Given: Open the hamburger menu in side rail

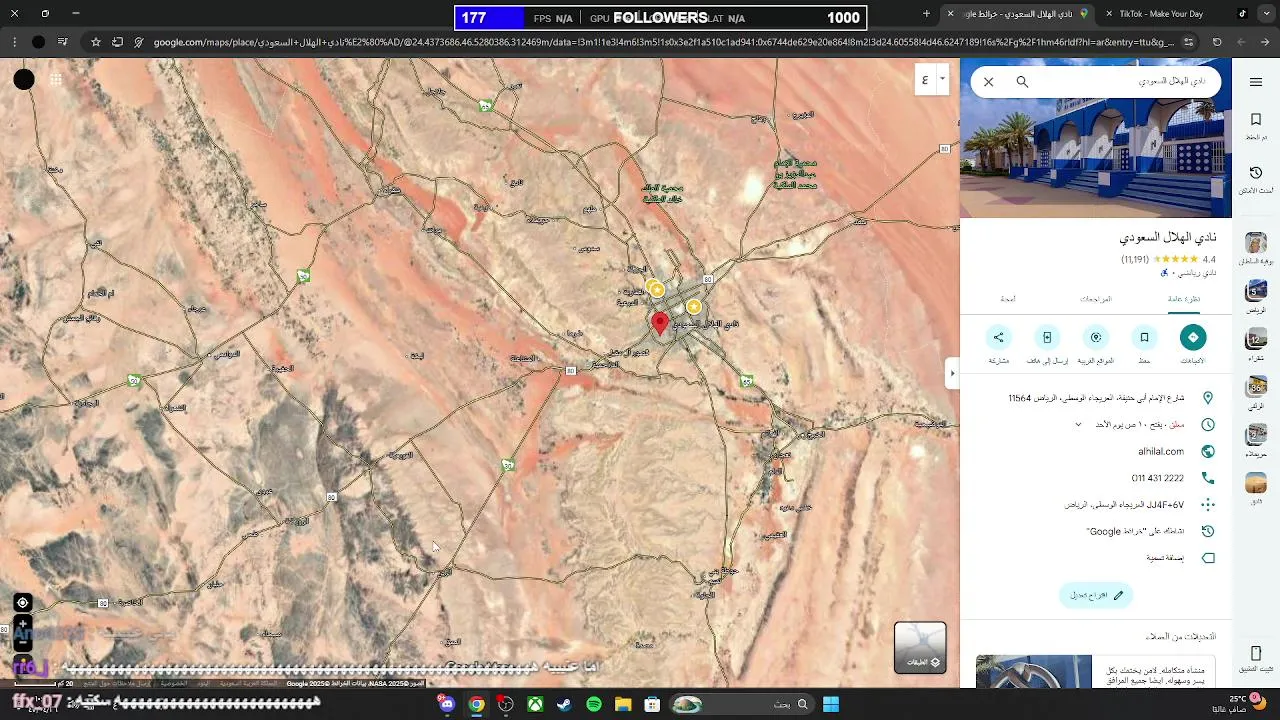Looking at the screenshot, I should pyautogui.click(x=1256, y=82).
